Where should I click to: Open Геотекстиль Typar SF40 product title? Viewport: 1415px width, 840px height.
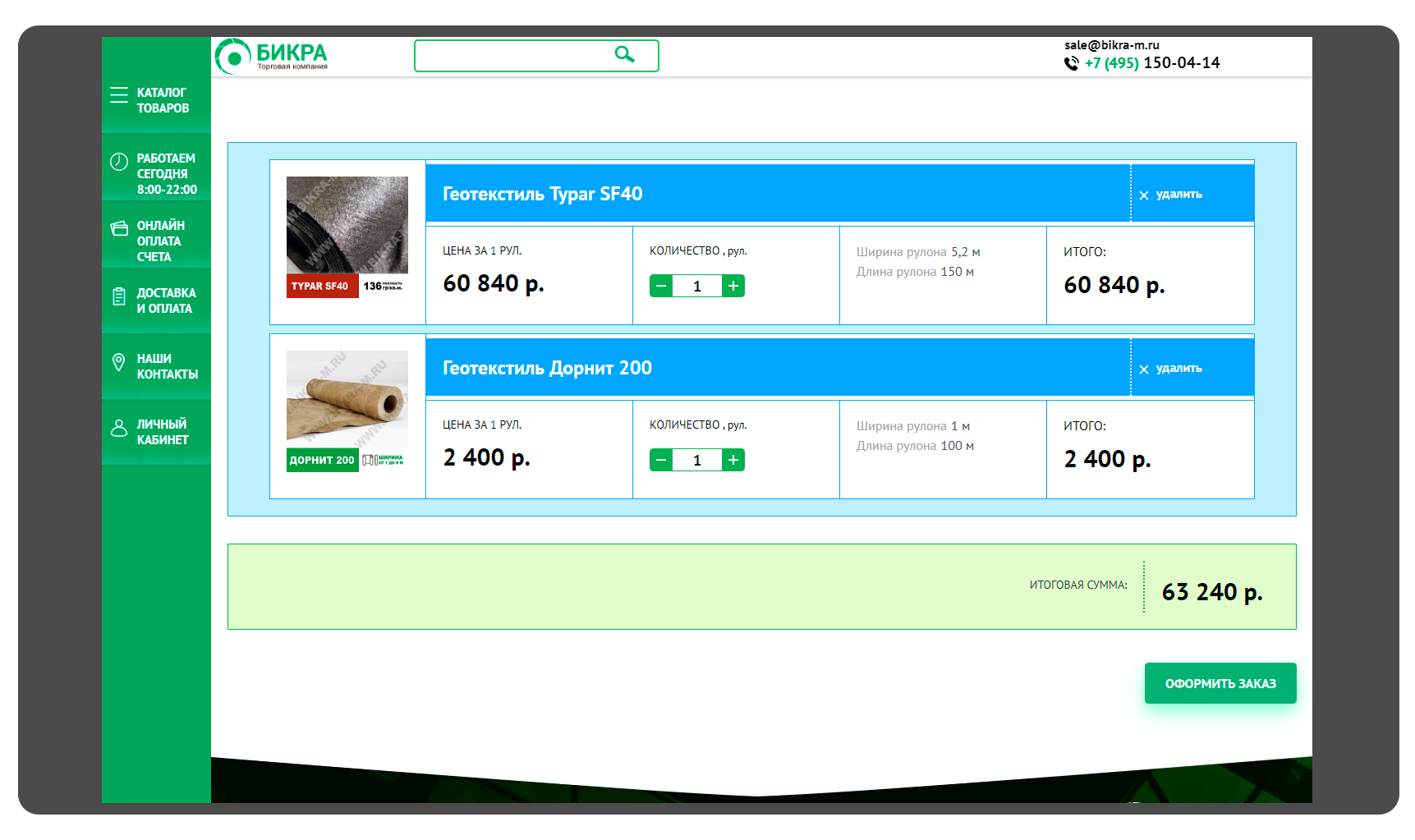tap(543, 194)
